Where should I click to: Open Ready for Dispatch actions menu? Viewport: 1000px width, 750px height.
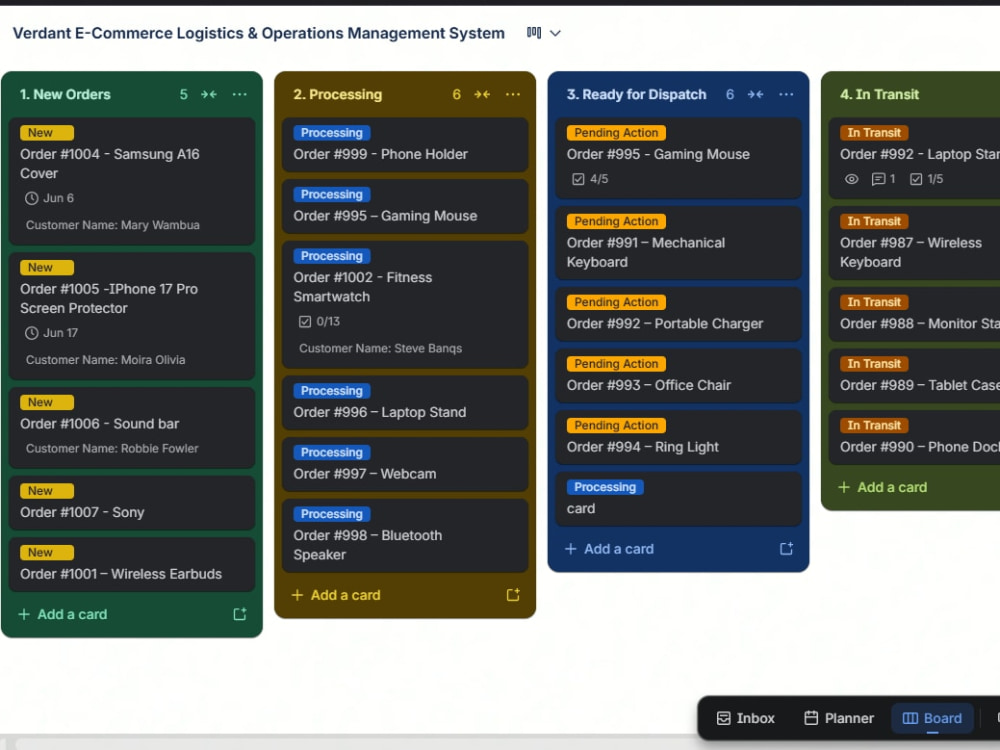pyautogui.click(x=786, y=94)
